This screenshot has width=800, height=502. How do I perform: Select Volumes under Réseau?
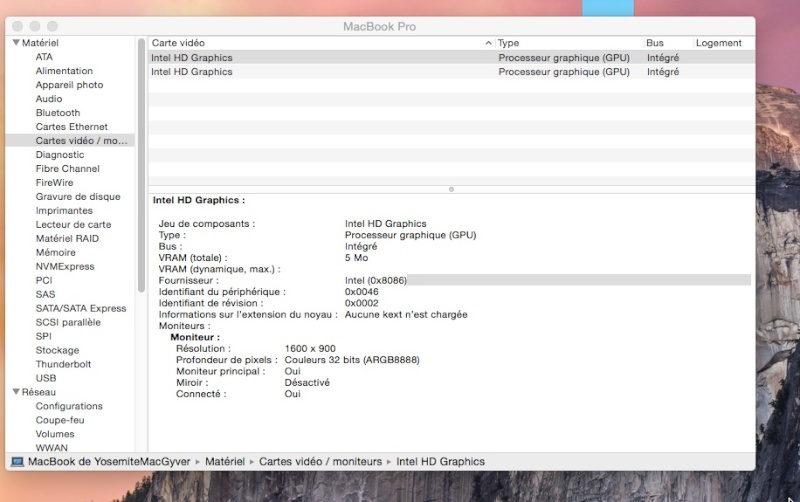tap(55, 434)
